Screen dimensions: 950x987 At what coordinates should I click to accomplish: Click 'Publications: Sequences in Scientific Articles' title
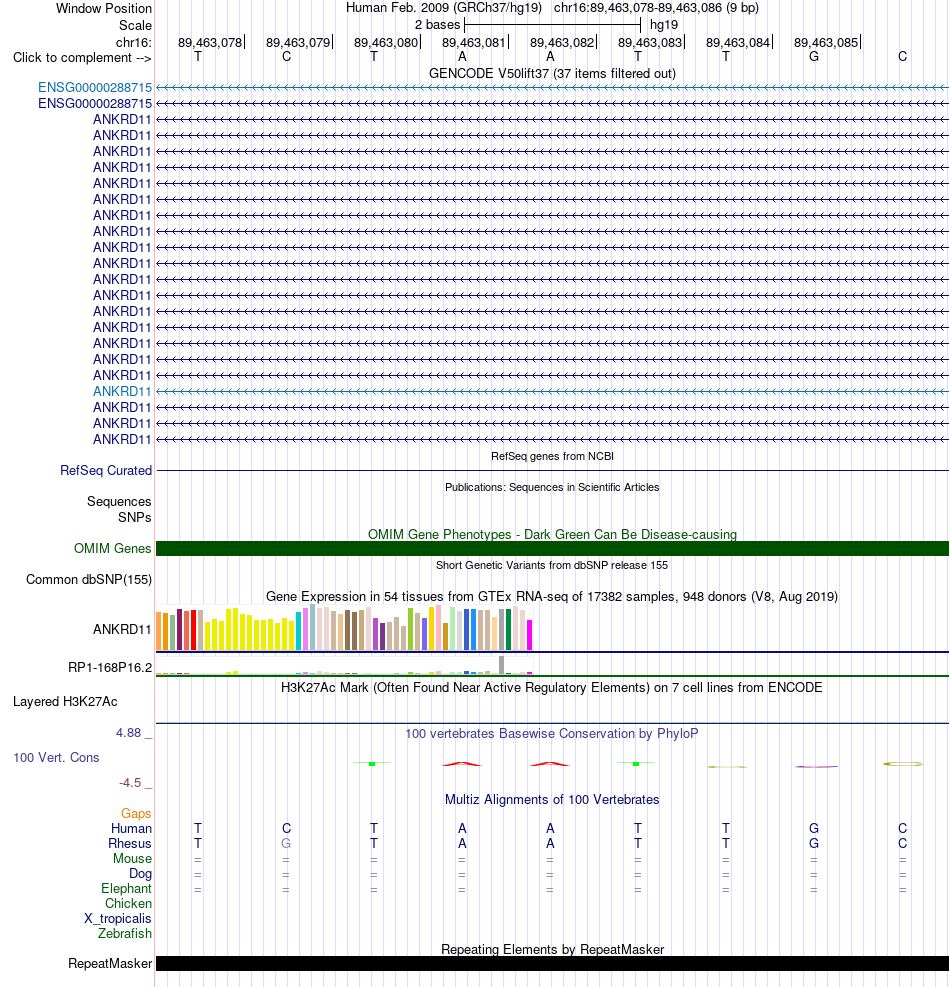click(x=552, y=487)
